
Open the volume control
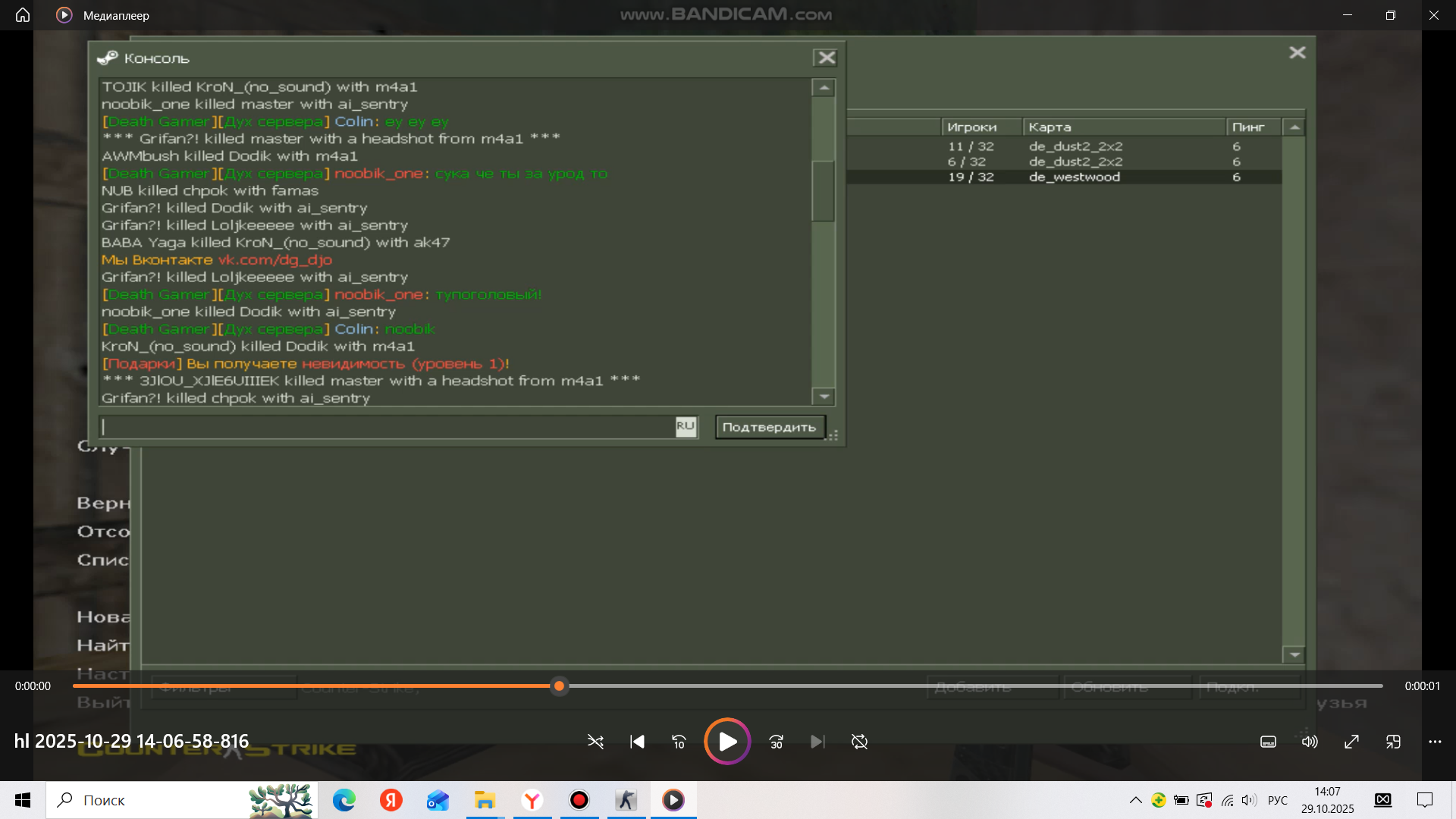pos(1310,742)
